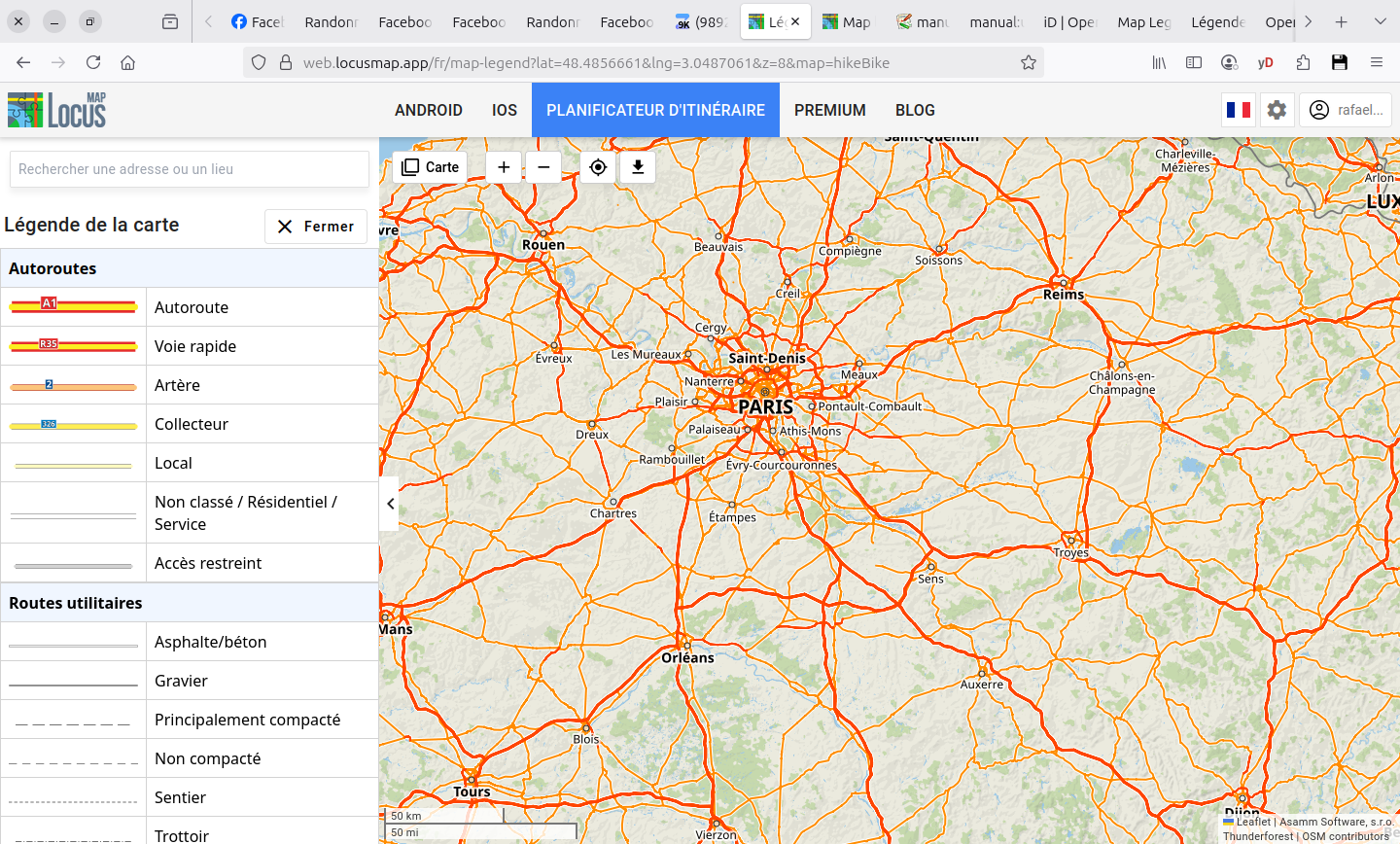Screen dimensions: 1400x844
Task: Click the map zoom out minus button
Action: click(x=543, y=167)
